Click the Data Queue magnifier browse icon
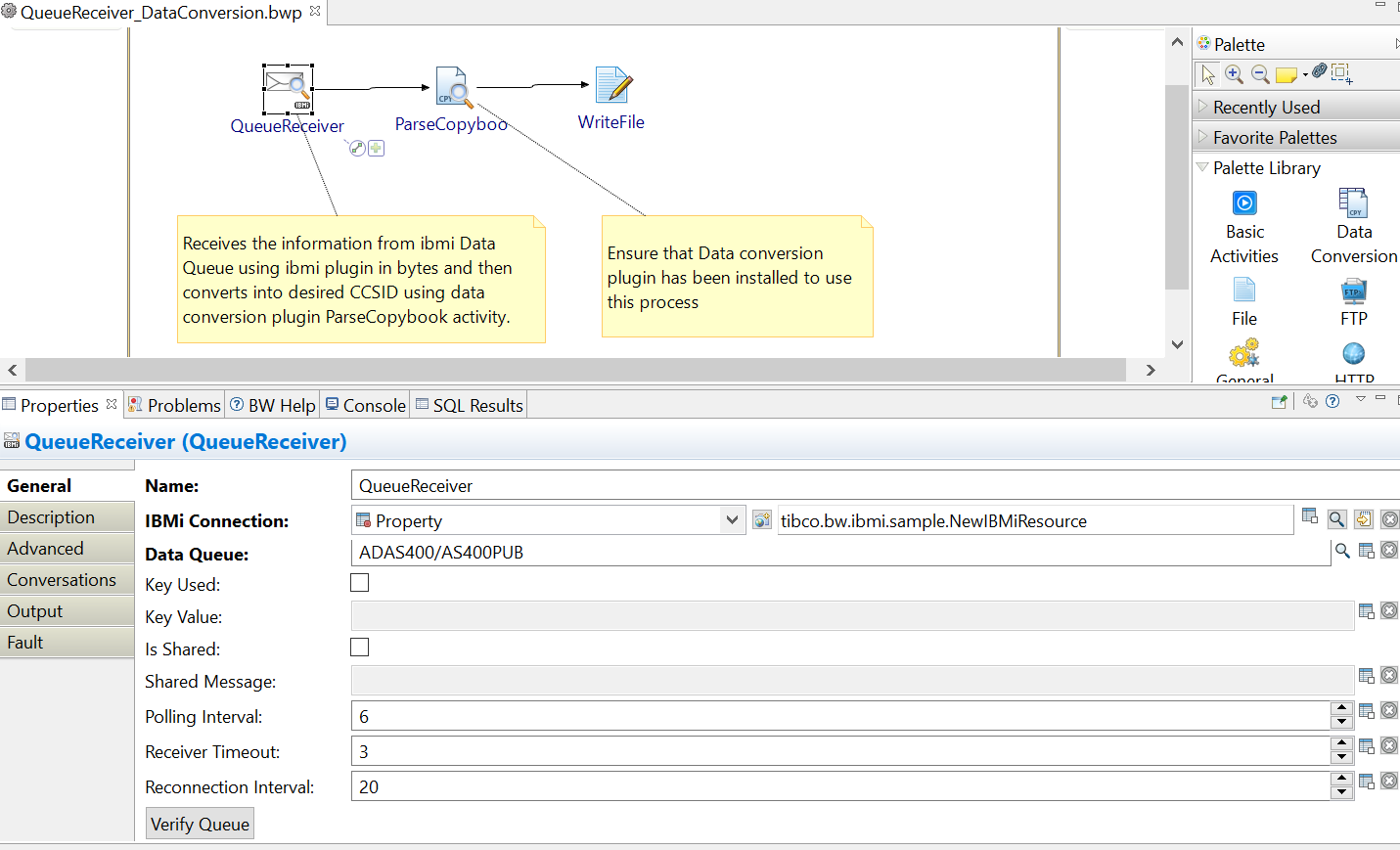 click(x=1343, y=552)
